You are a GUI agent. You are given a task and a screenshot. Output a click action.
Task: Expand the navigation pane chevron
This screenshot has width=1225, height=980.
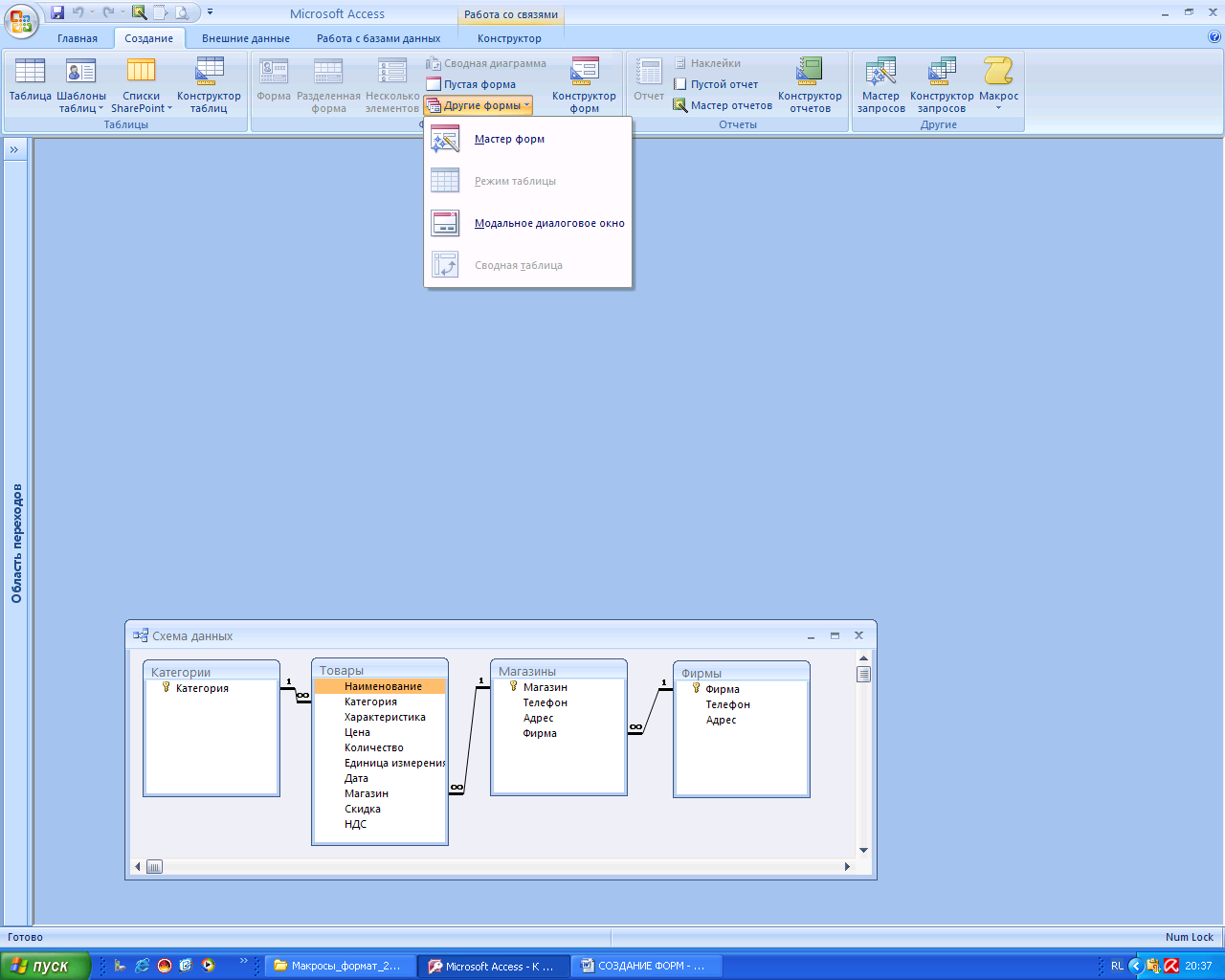pyautogui.click(x=14, y=149)
